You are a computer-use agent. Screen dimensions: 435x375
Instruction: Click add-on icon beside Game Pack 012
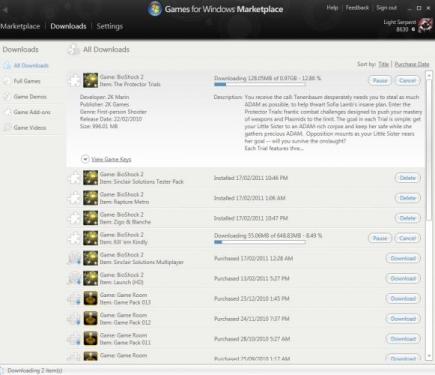click(75, 319)
